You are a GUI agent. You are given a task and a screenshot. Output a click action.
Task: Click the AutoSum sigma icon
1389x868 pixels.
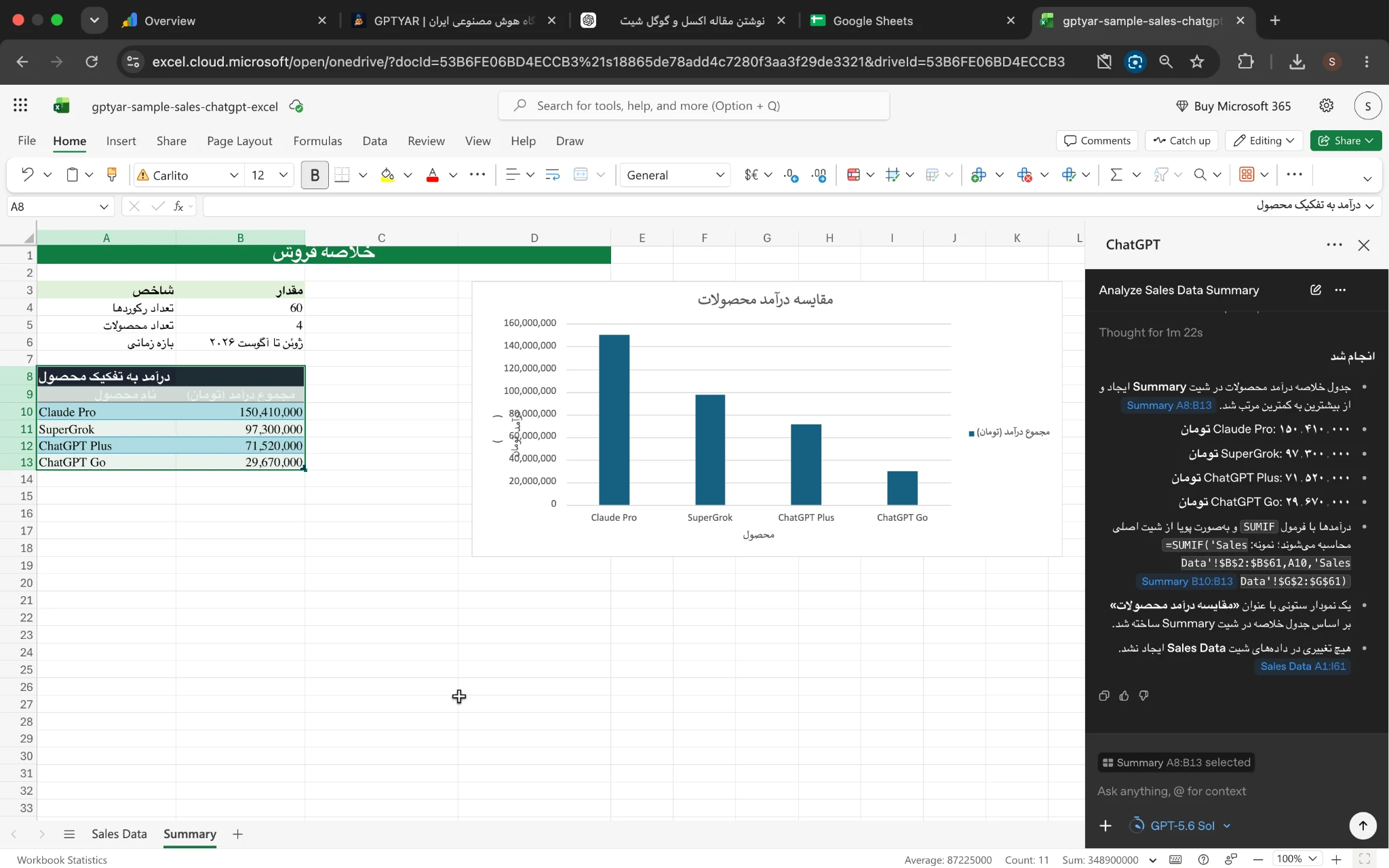click(x=1116, y=175)
